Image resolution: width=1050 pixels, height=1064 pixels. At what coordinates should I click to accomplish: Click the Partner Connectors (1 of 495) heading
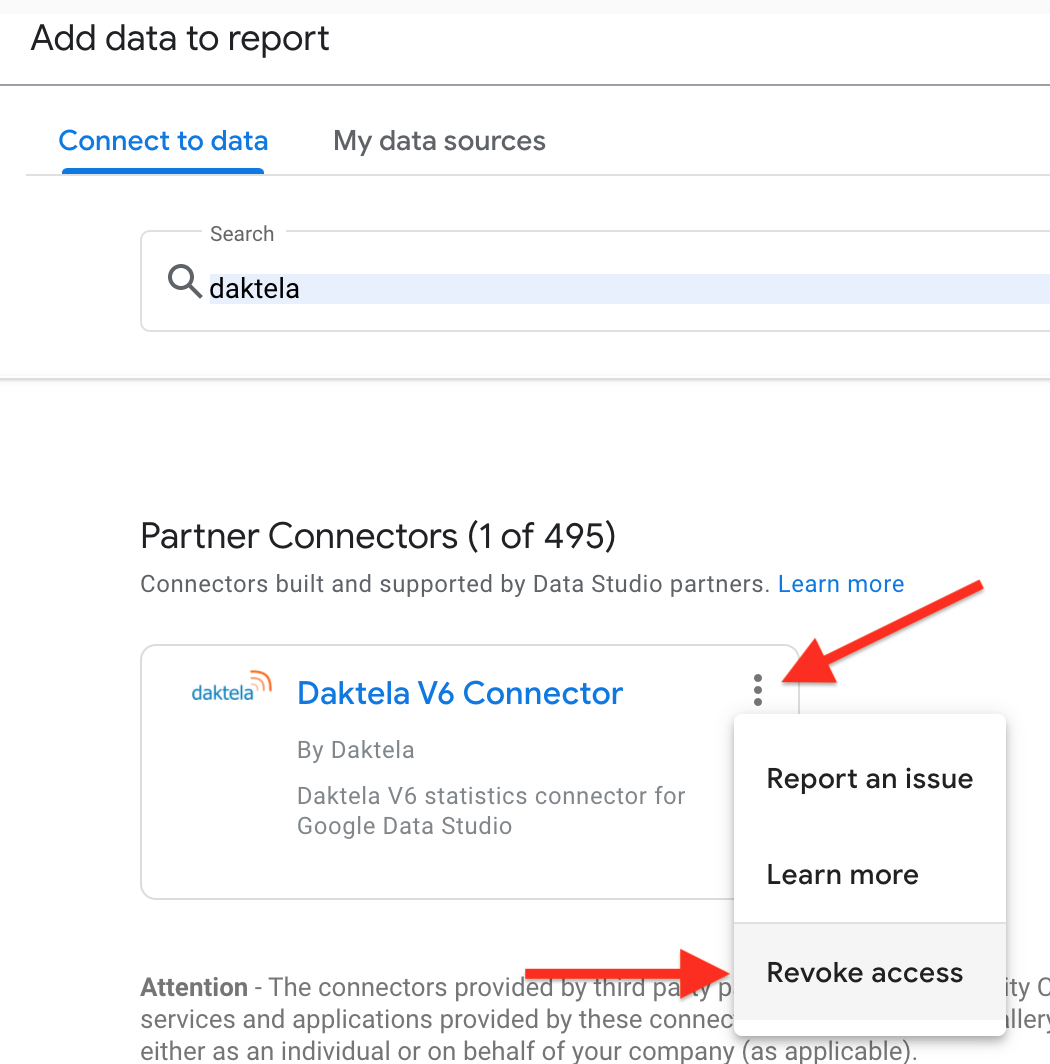point(378,535)
